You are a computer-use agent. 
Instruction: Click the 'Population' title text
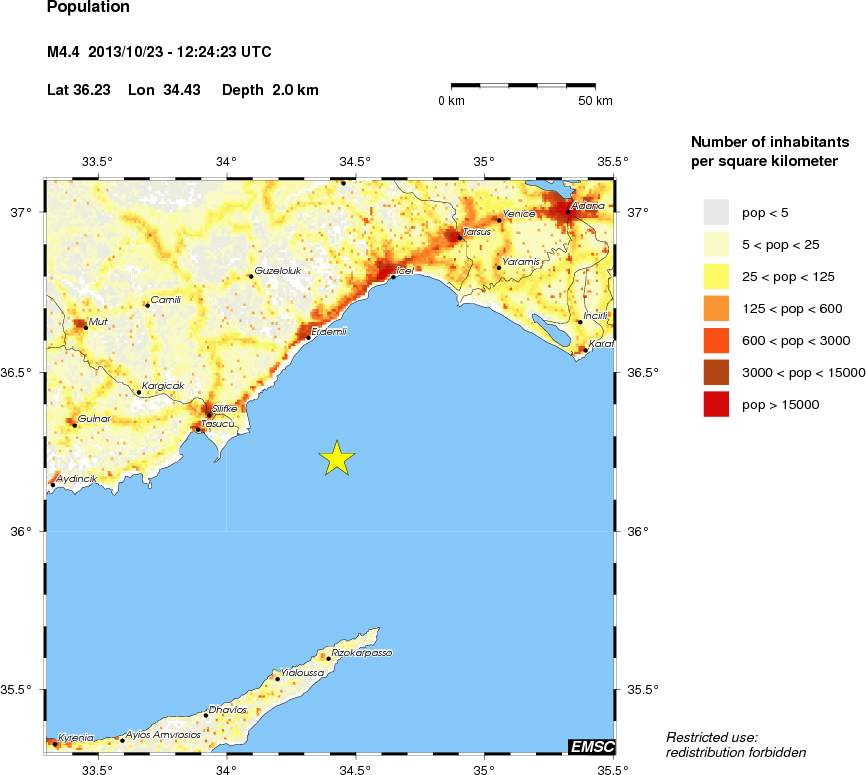tap(88, 8)
